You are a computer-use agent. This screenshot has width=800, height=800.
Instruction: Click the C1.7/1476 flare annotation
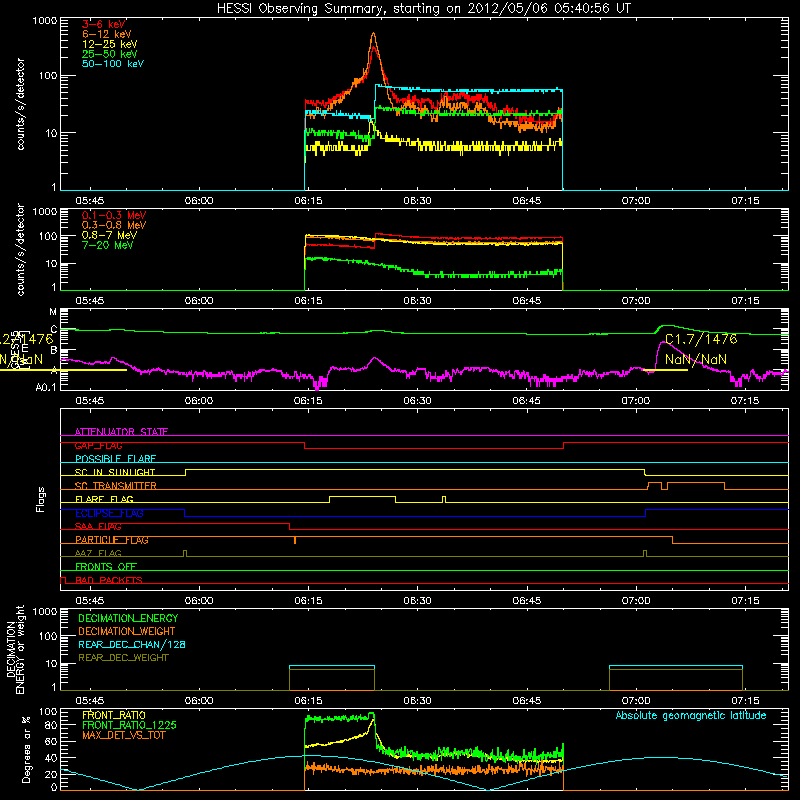[x=701, y=339]
